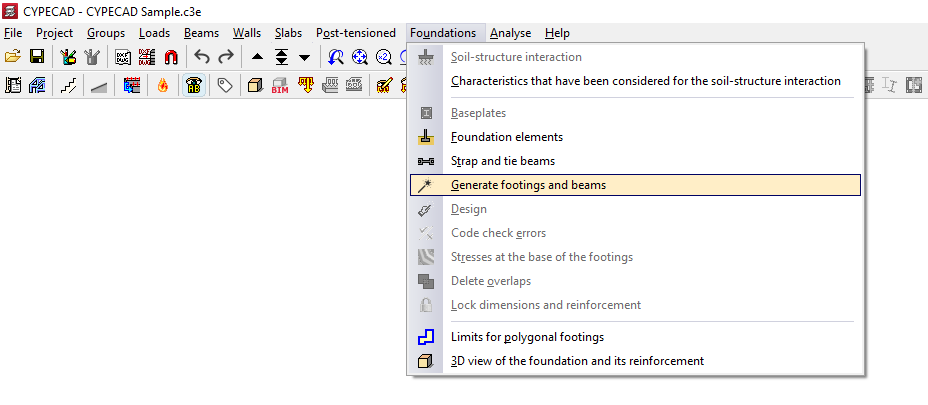This screenshot has height=405, width=928.
Task: Click the tag label icon
Action: pos(224,86)
